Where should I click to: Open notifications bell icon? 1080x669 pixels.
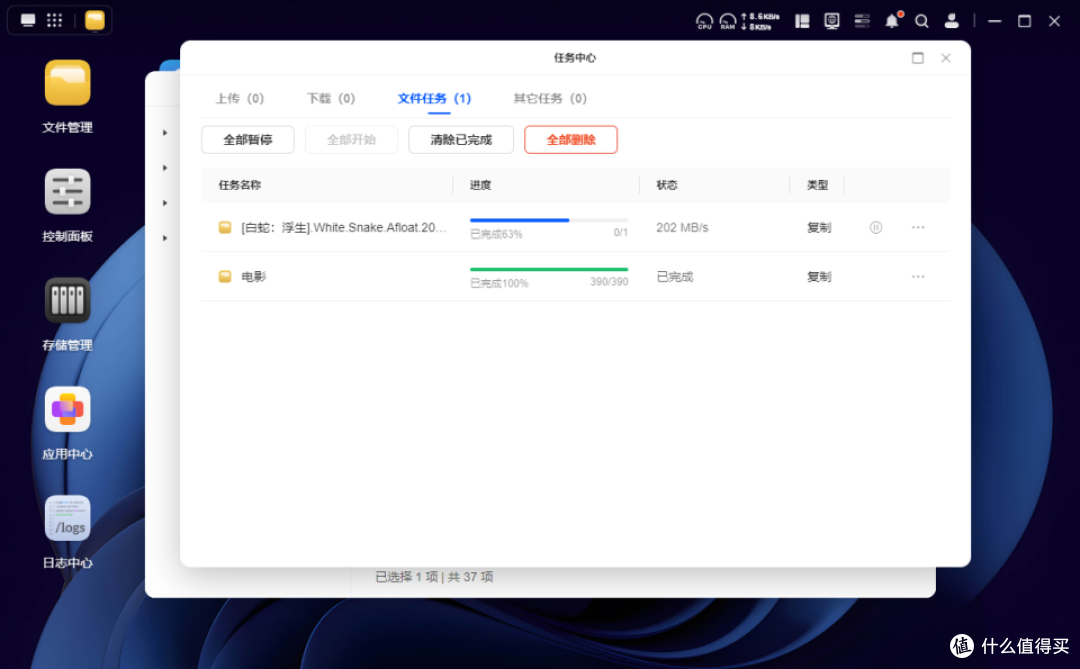tap(893, 21)
